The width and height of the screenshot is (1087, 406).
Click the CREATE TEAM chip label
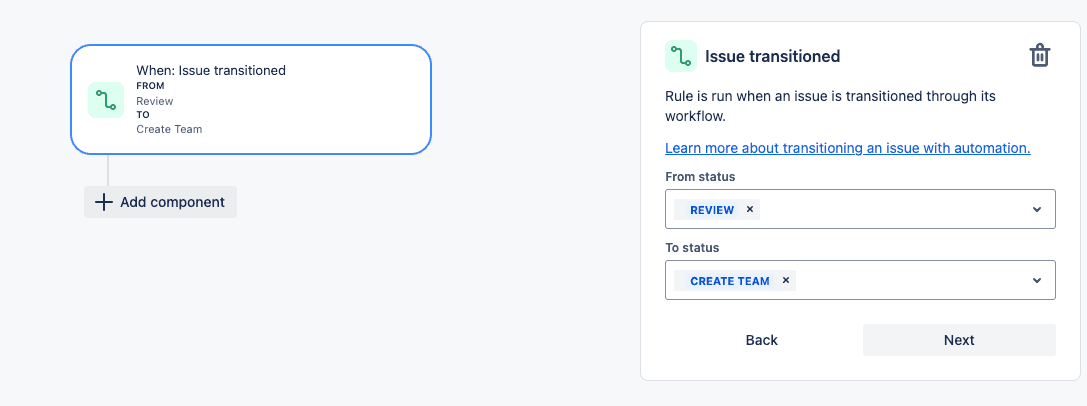point(729,281)
